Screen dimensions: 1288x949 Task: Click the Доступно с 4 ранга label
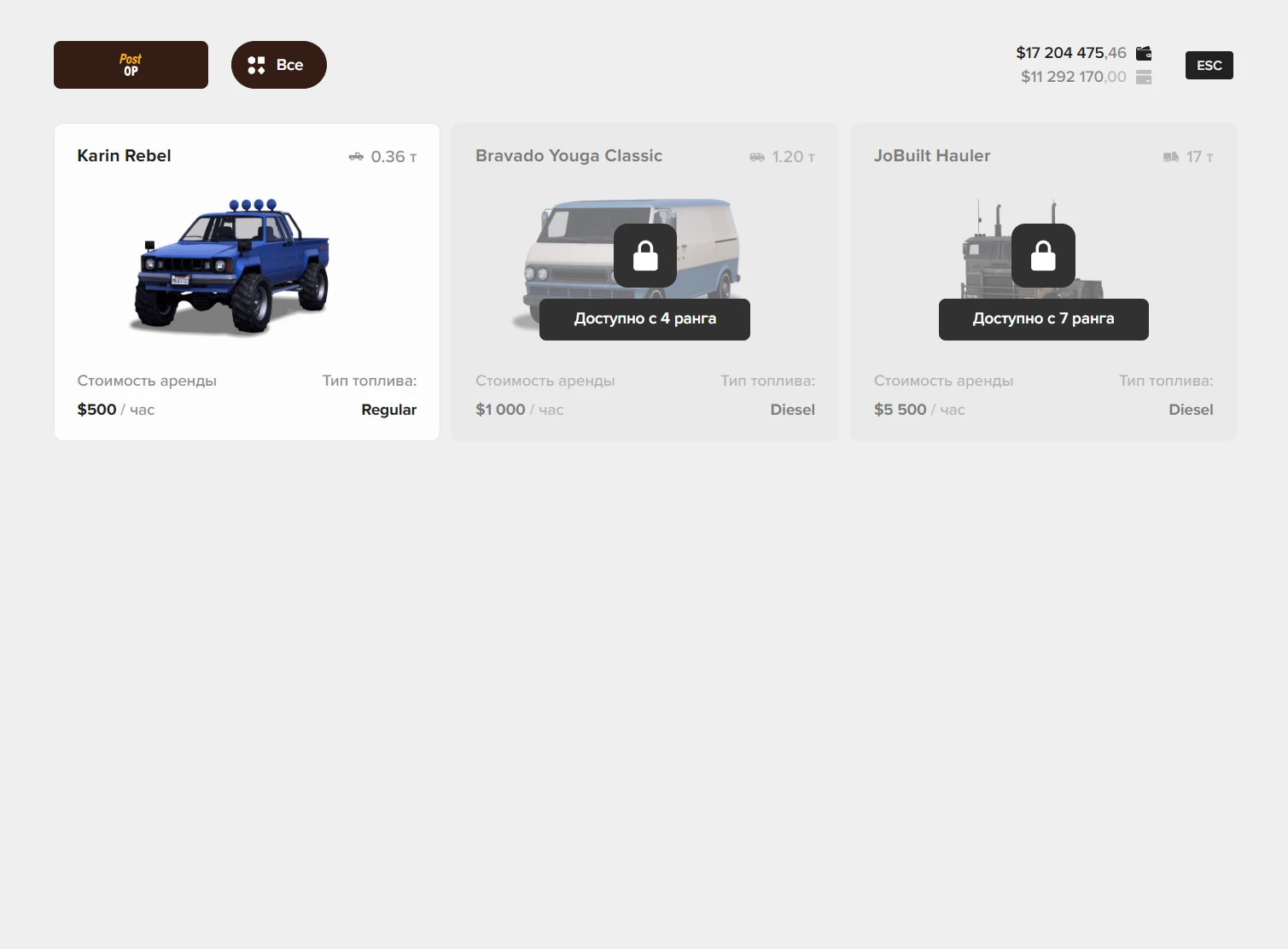[644, 319]
